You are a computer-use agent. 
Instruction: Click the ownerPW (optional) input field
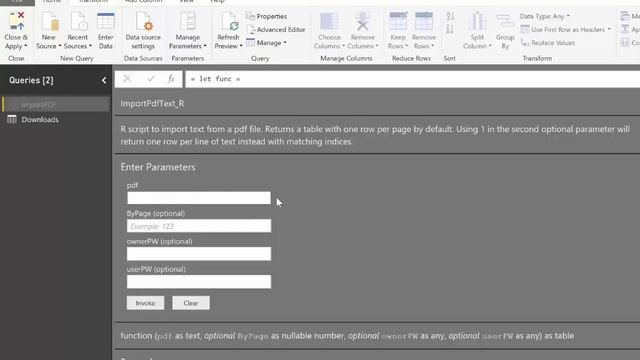click(199, 254)
